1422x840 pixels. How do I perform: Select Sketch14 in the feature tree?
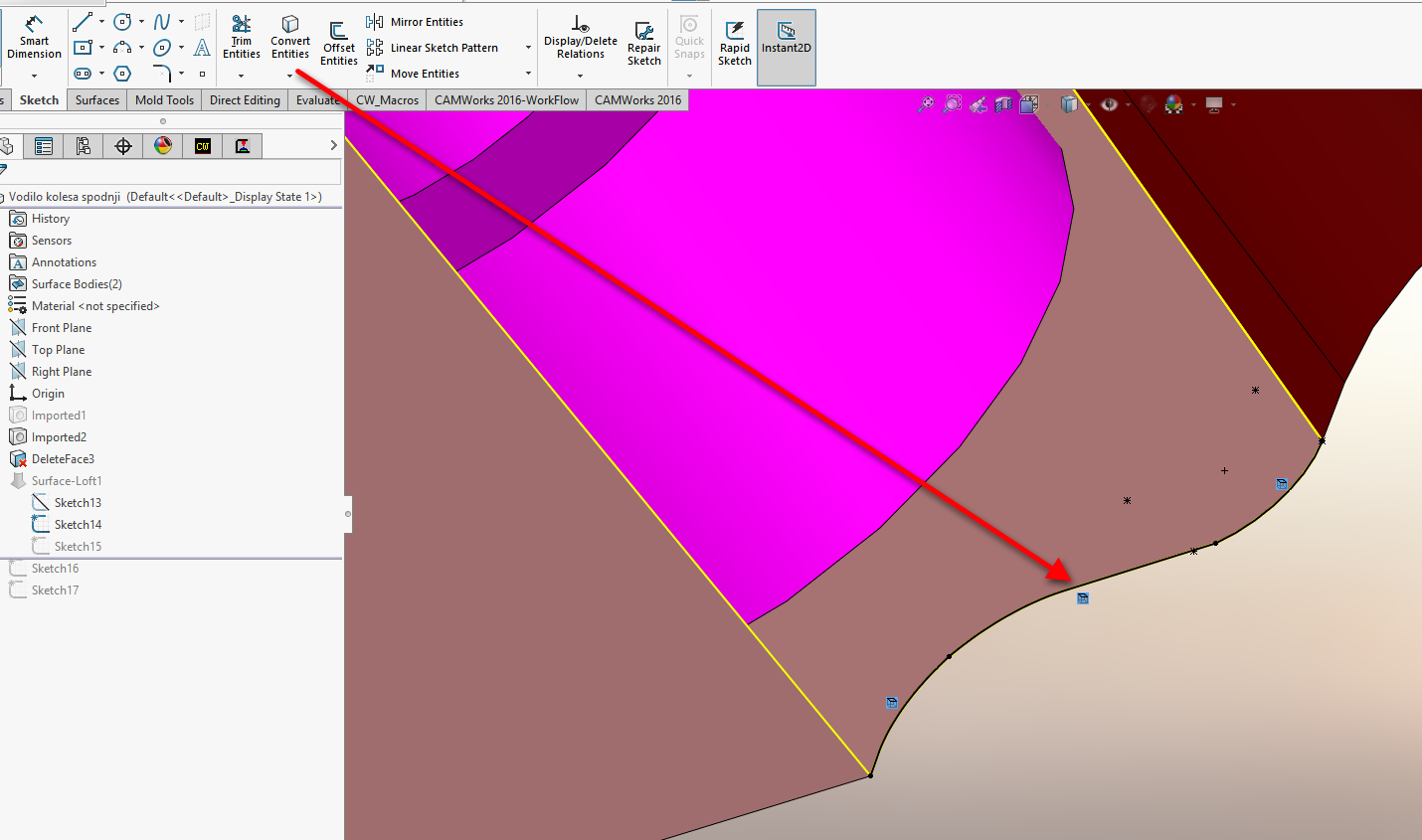pyautogui.click(x=78, y=525)
